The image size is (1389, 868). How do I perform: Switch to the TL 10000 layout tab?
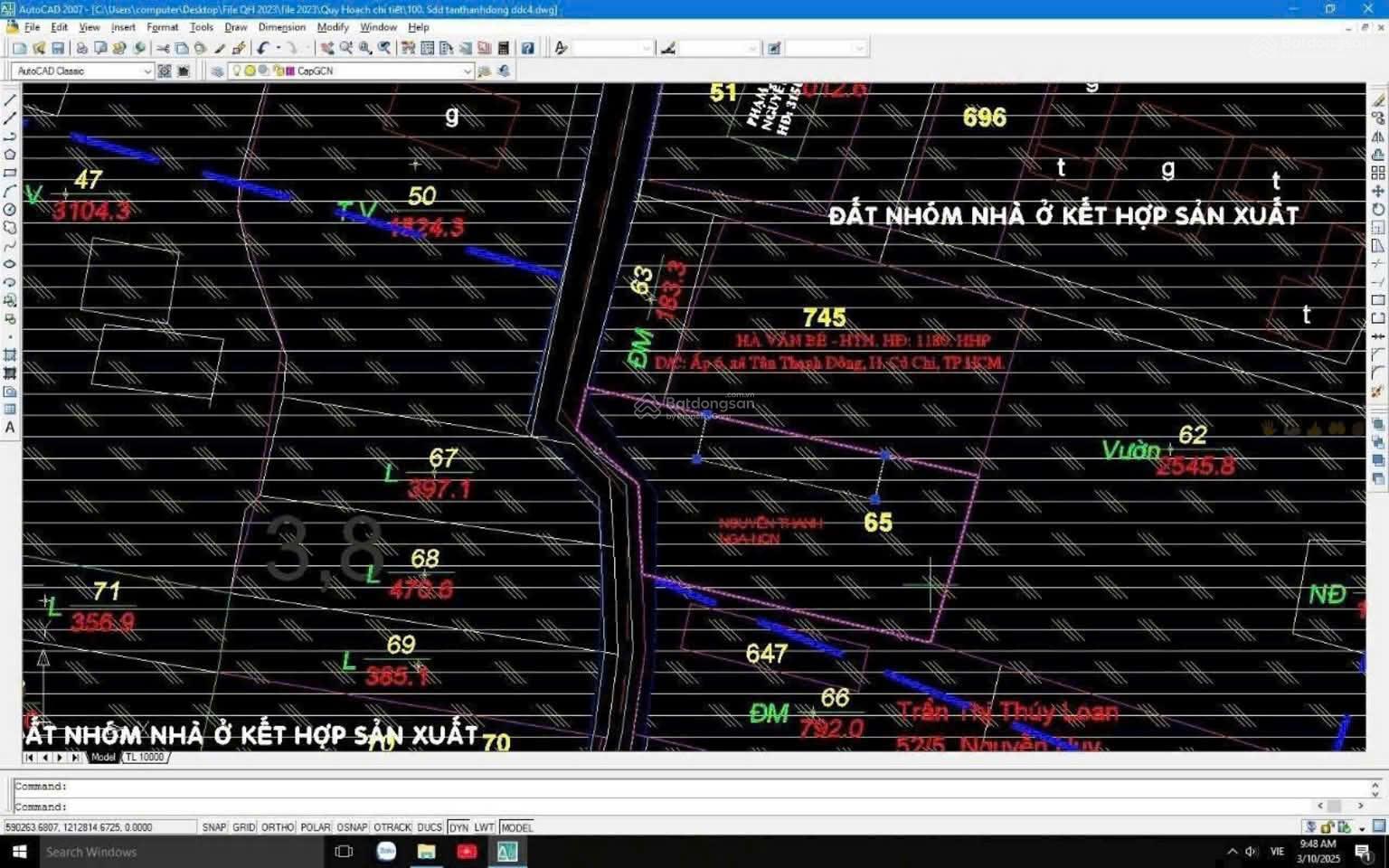tap(145, 758)
